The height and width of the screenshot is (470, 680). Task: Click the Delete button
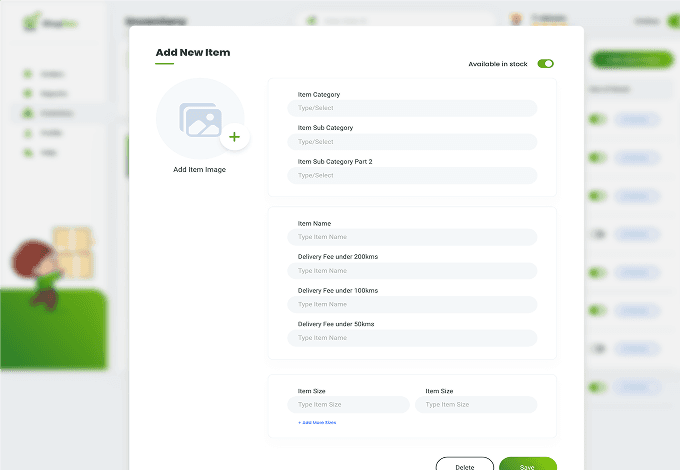coord(464,464)
